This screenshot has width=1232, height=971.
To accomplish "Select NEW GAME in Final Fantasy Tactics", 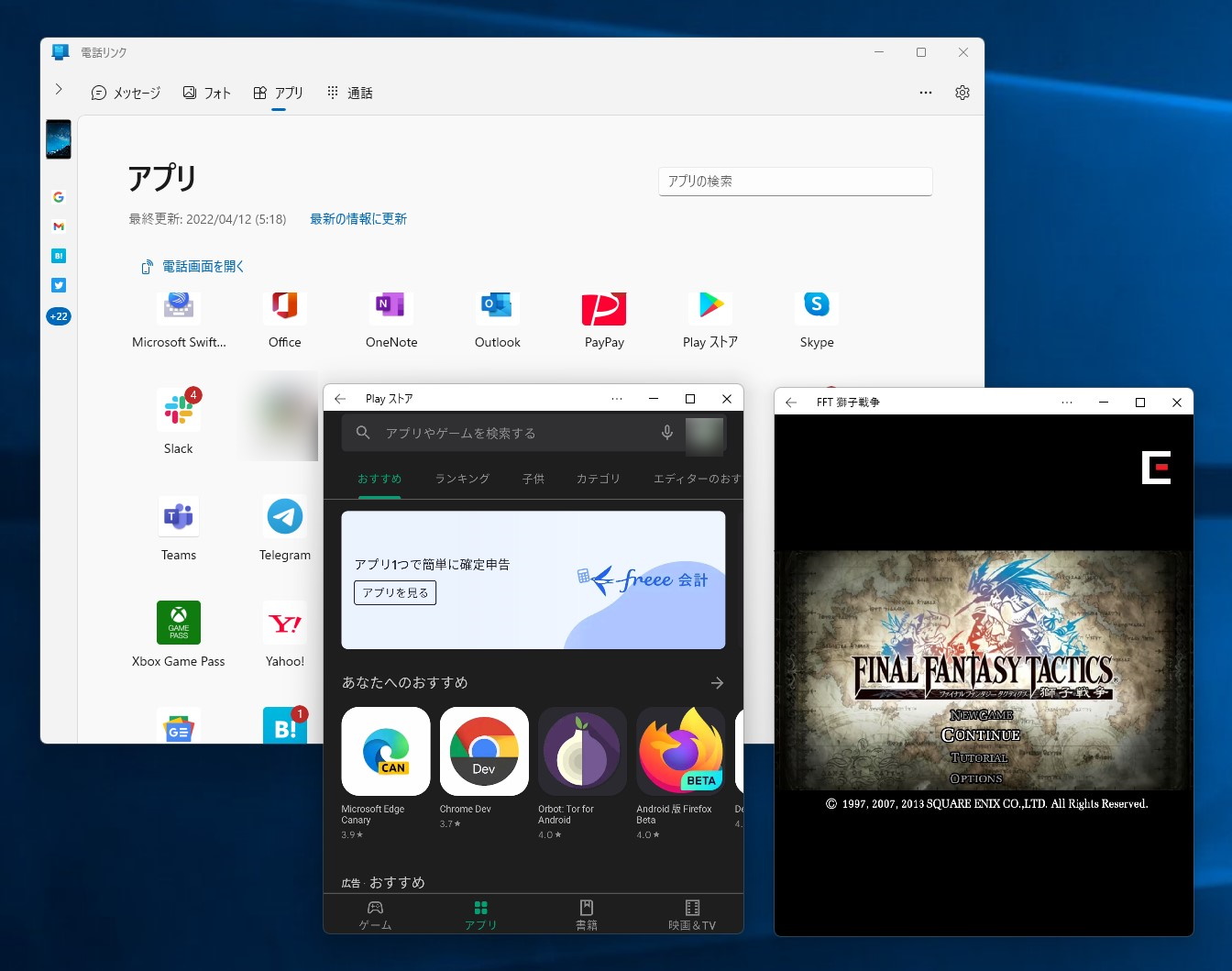I will 982,715.
